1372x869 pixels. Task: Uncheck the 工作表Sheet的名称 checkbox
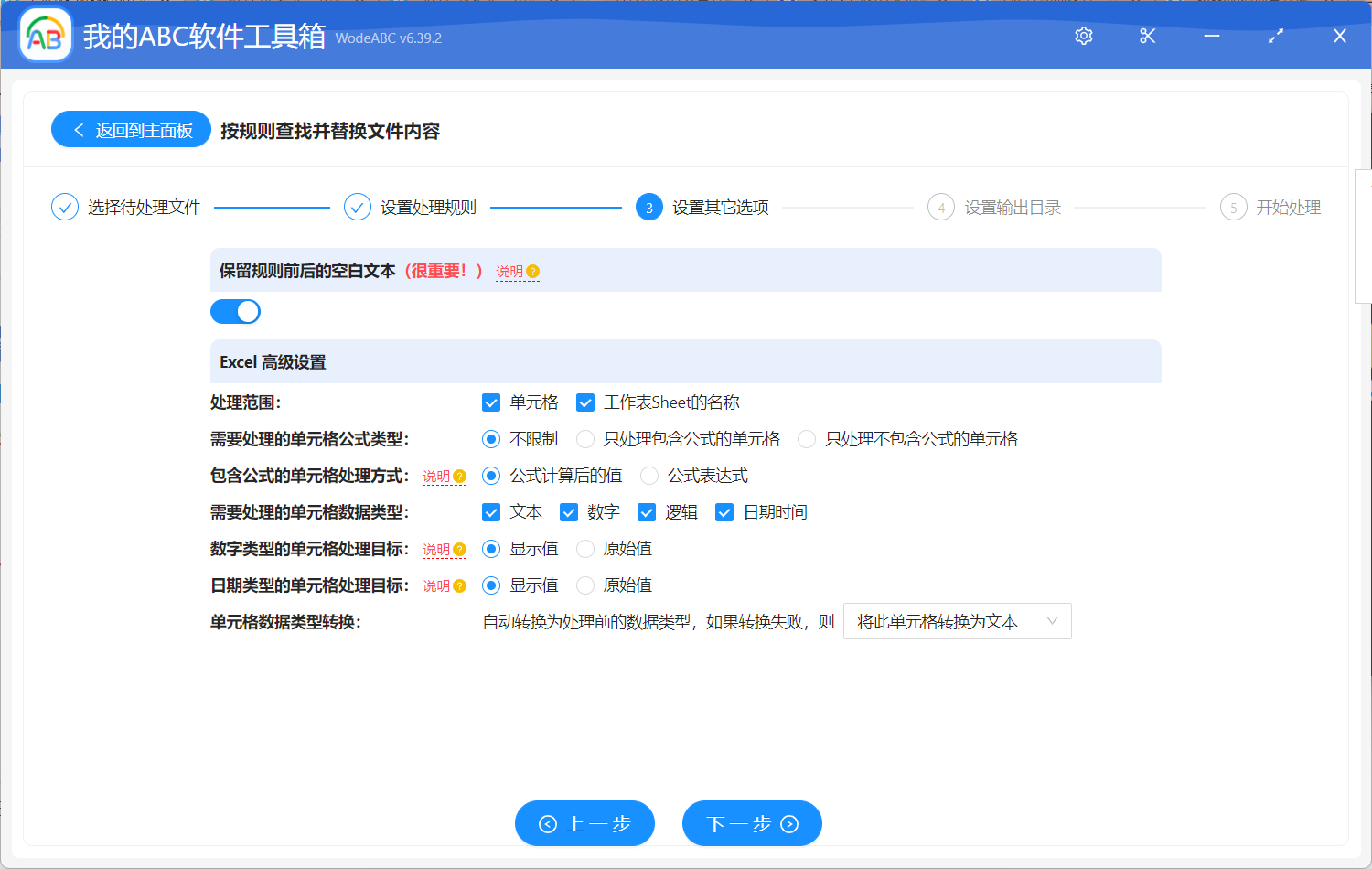point(584,402)
